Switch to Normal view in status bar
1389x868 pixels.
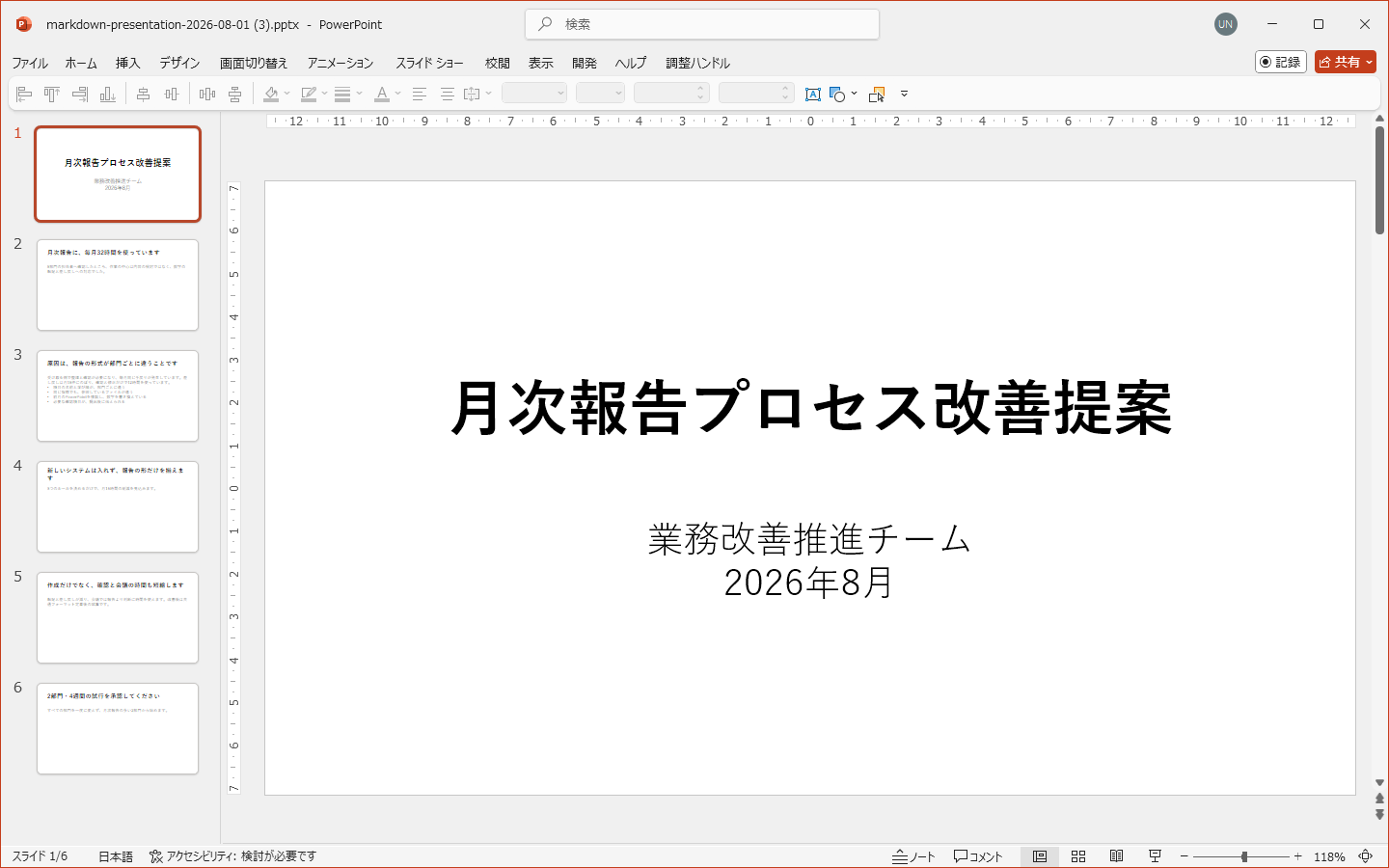point(1040,856)
